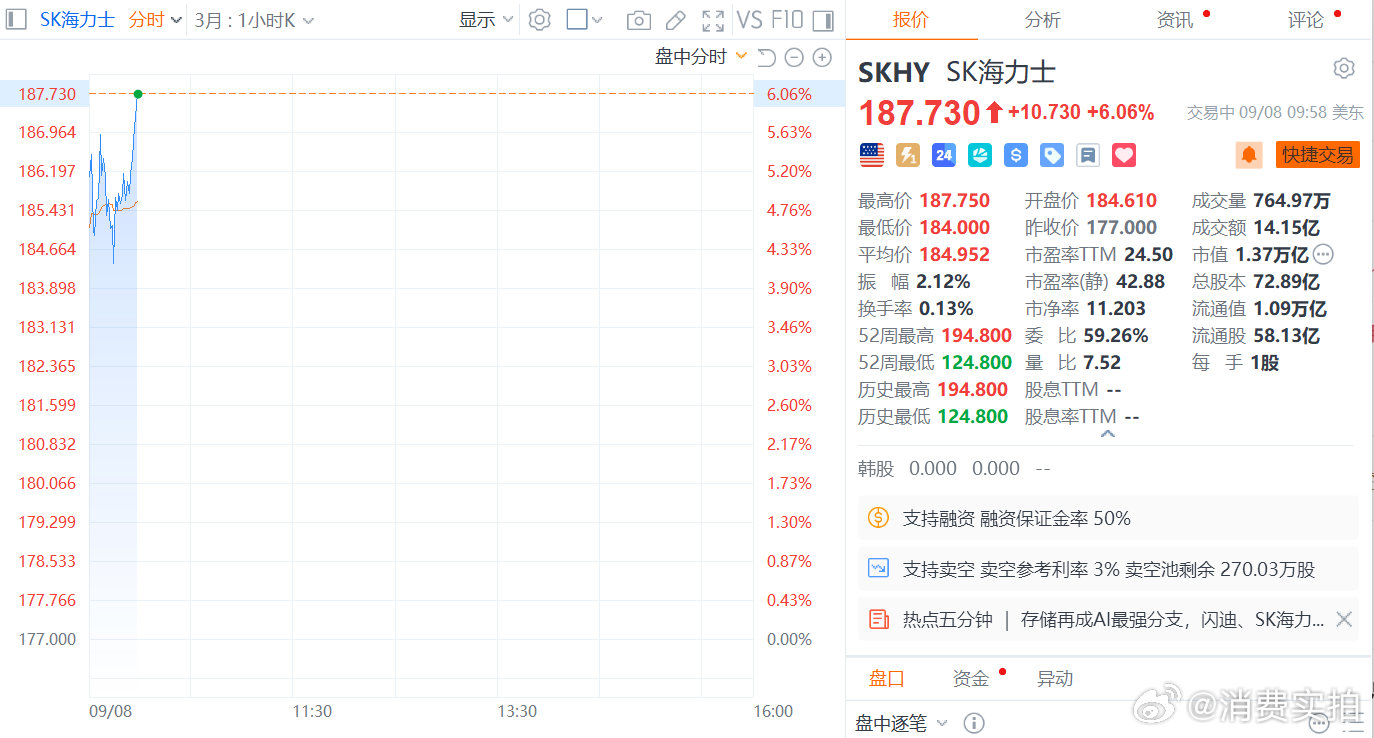
Task: Click the lightning Level 1 quote icon
Action: coord(908,155)
